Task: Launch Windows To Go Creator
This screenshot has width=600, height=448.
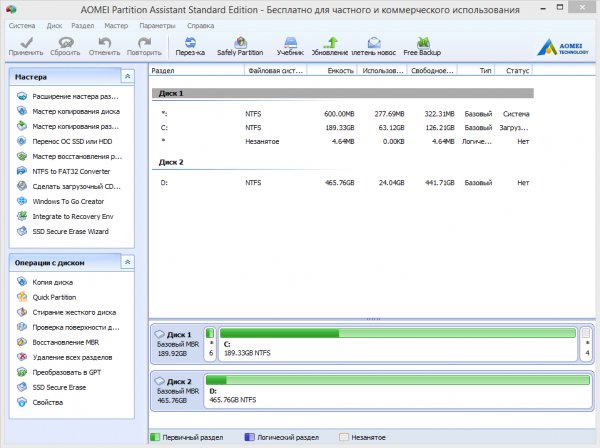Action: (x=60, y=201)
